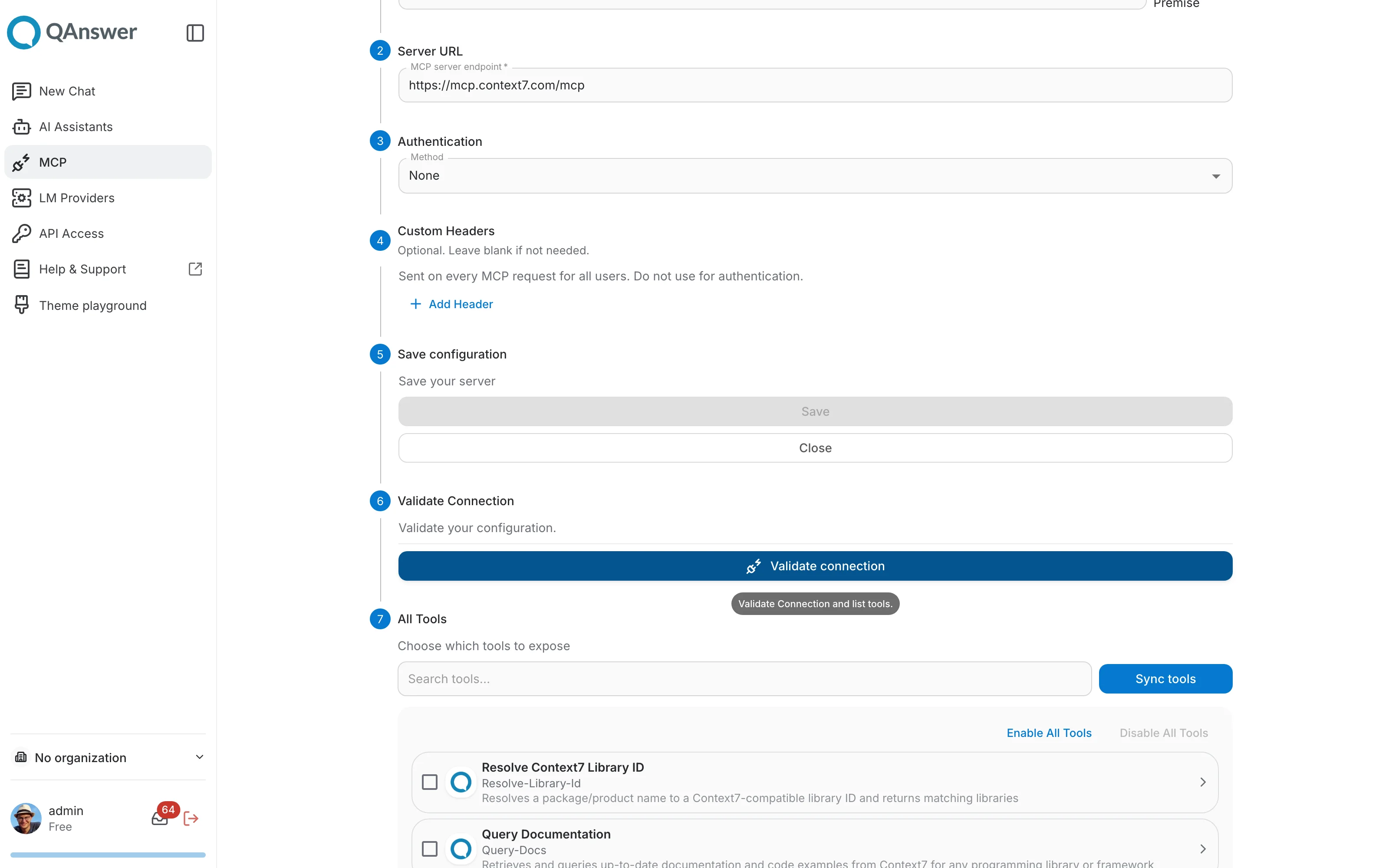1389x868 pixels.
Task: Click the Add Header link
Action: tap(452, 304)
